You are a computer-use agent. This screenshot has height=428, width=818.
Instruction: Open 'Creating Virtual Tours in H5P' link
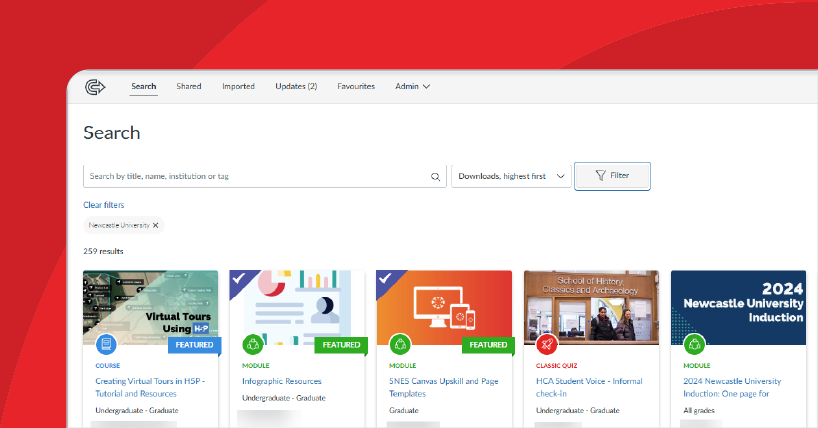tap(150, 387)
